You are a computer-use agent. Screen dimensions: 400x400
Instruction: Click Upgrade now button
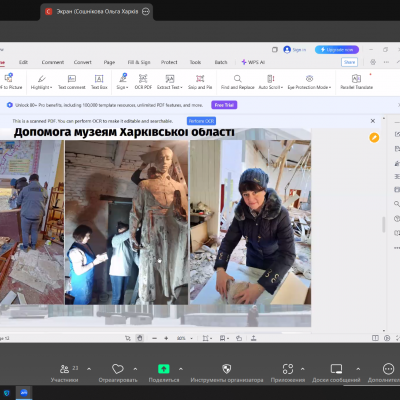[337, 50]
